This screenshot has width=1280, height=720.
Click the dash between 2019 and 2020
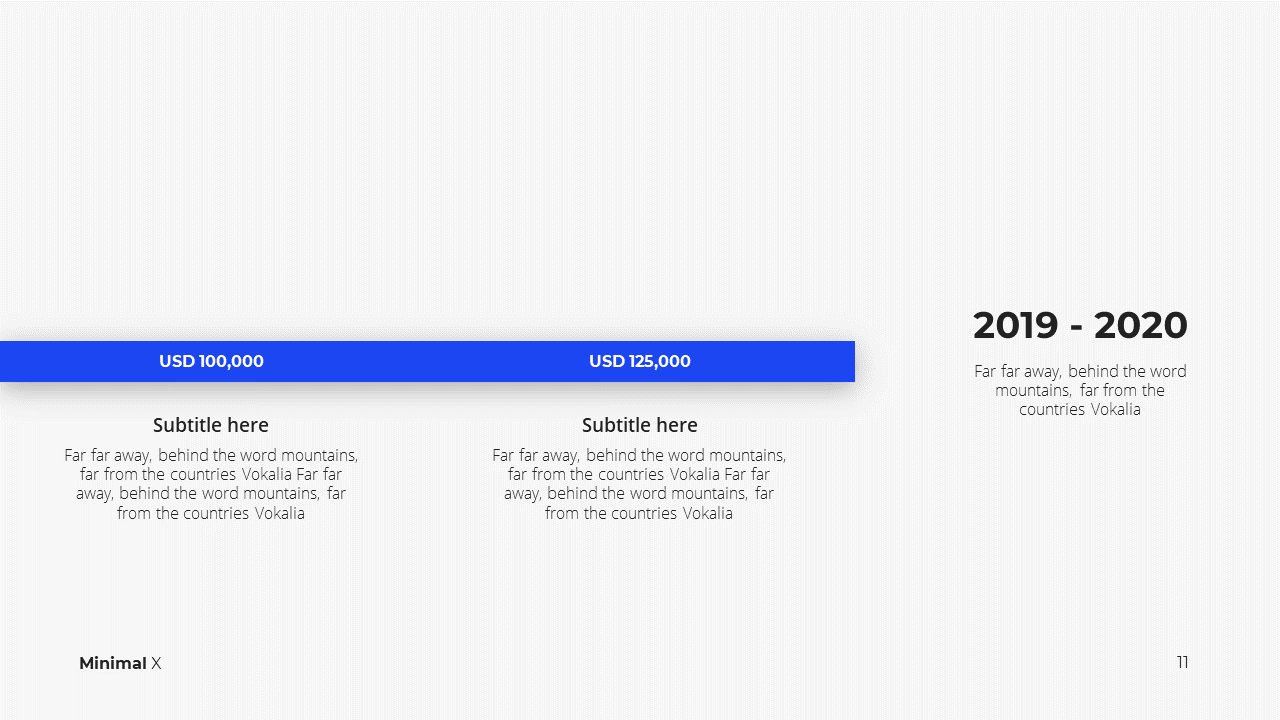[1076, 328]
